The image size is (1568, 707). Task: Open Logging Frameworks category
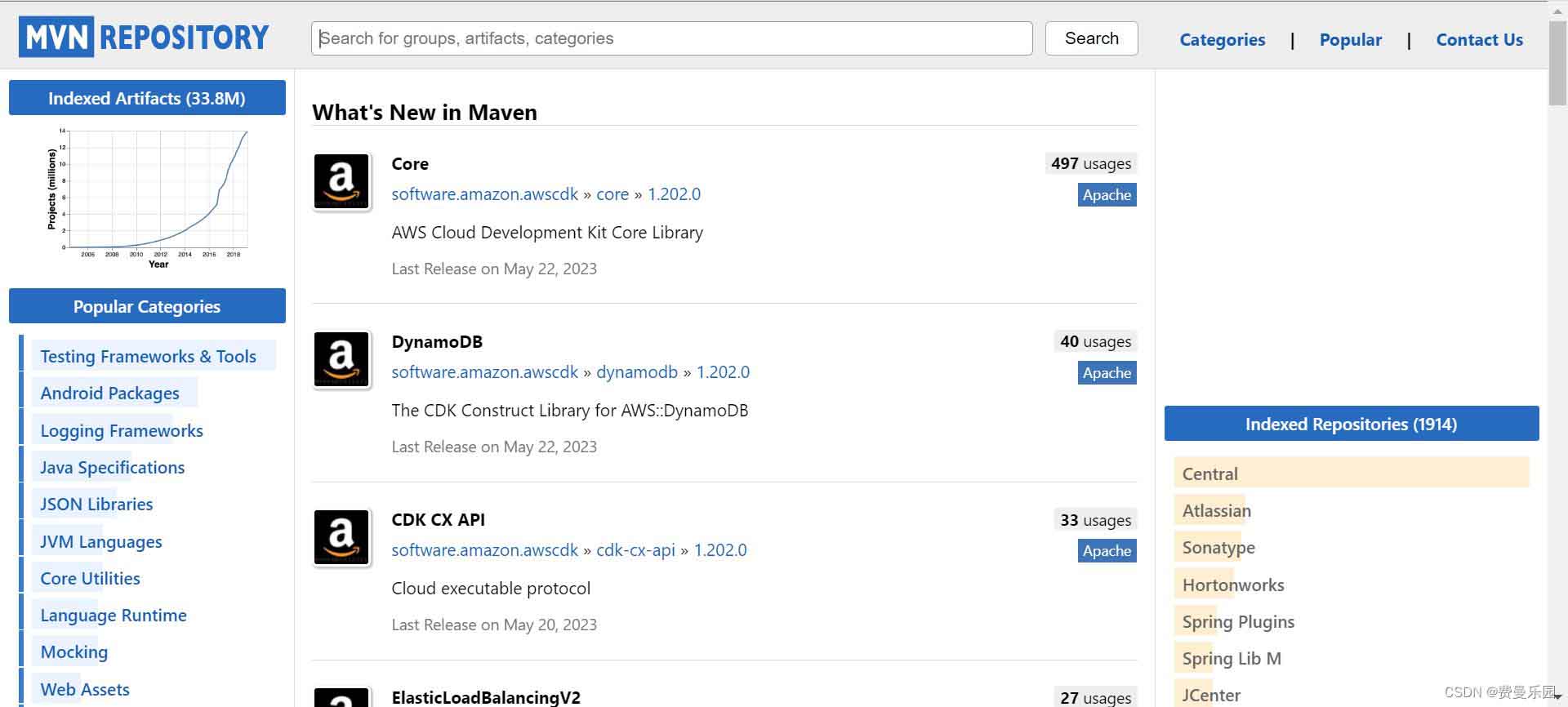(x=122, y=430)
